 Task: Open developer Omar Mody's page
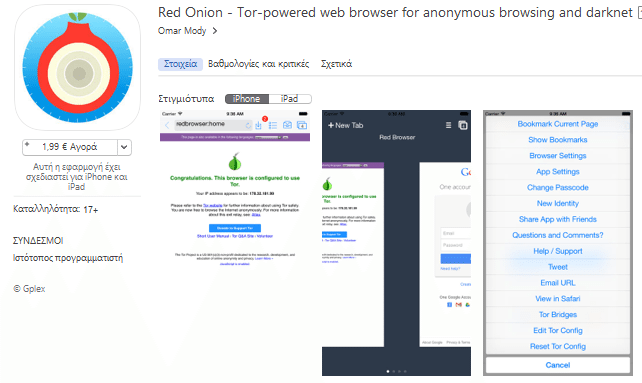pyautogui.click(x=182, y=31)
